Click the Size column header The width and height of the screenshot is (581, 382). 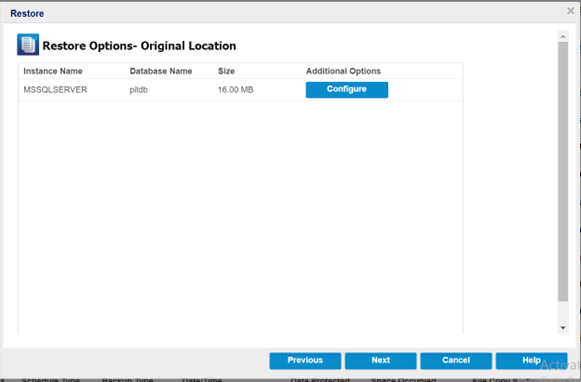click(x=226, y=71)
